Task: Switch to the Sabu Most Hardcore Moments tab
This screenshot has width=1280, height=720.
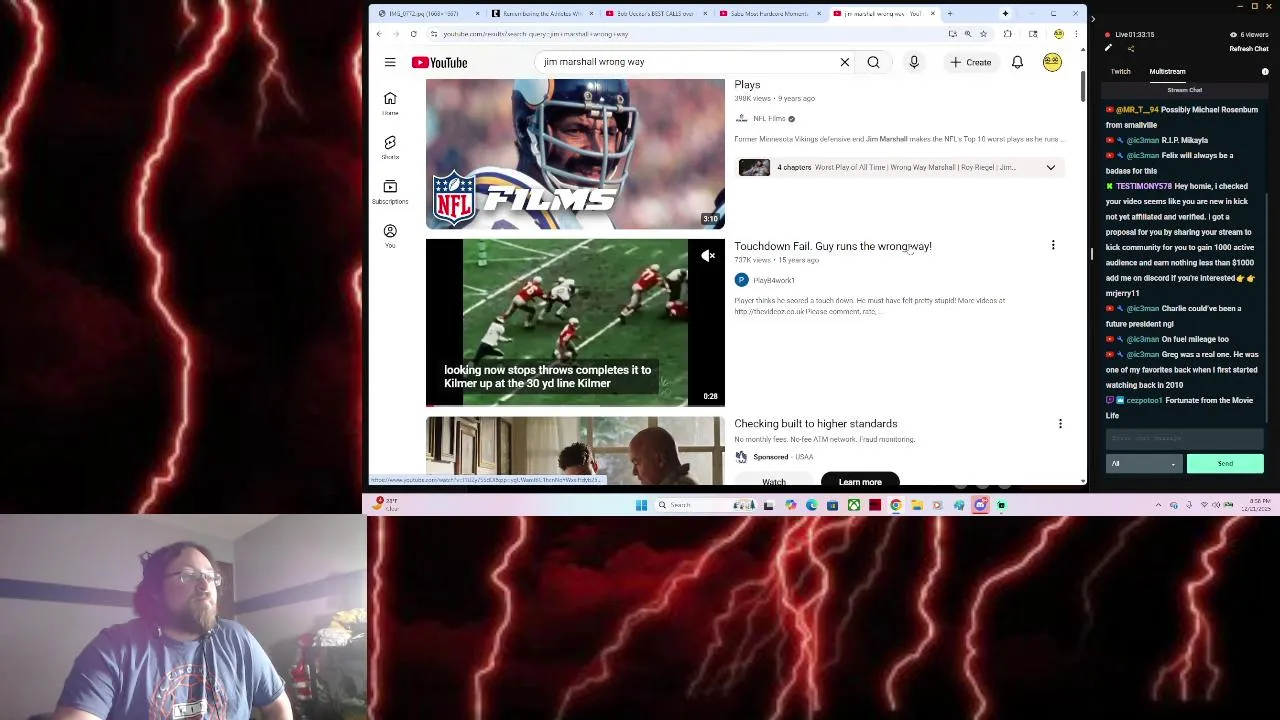Action: [769, 14]
